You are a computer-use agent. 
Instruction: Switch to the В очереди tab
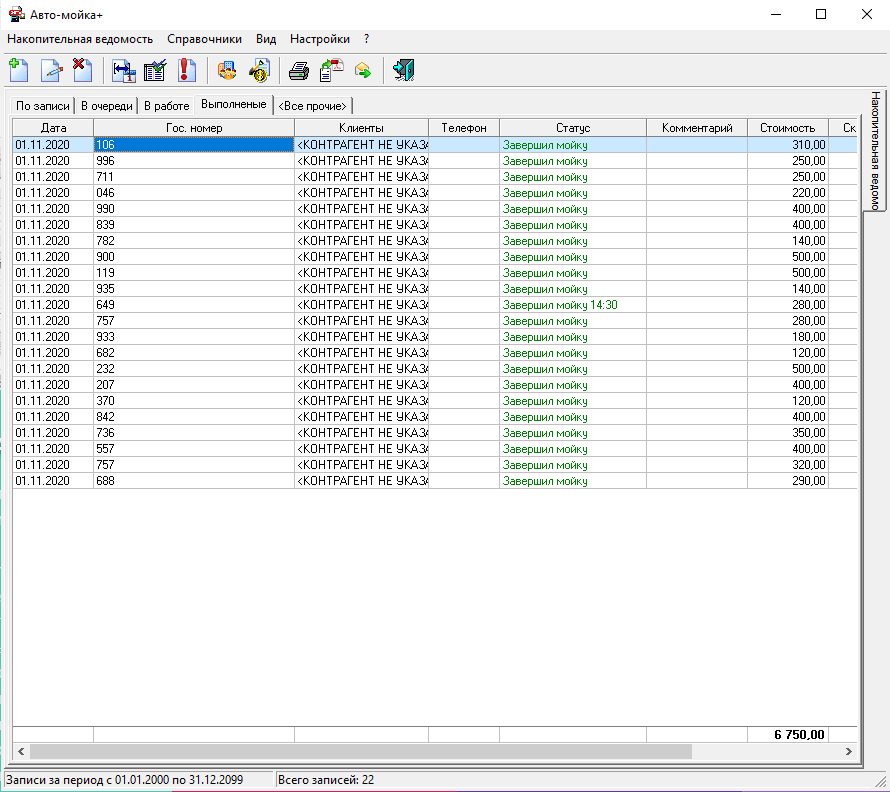107,106
